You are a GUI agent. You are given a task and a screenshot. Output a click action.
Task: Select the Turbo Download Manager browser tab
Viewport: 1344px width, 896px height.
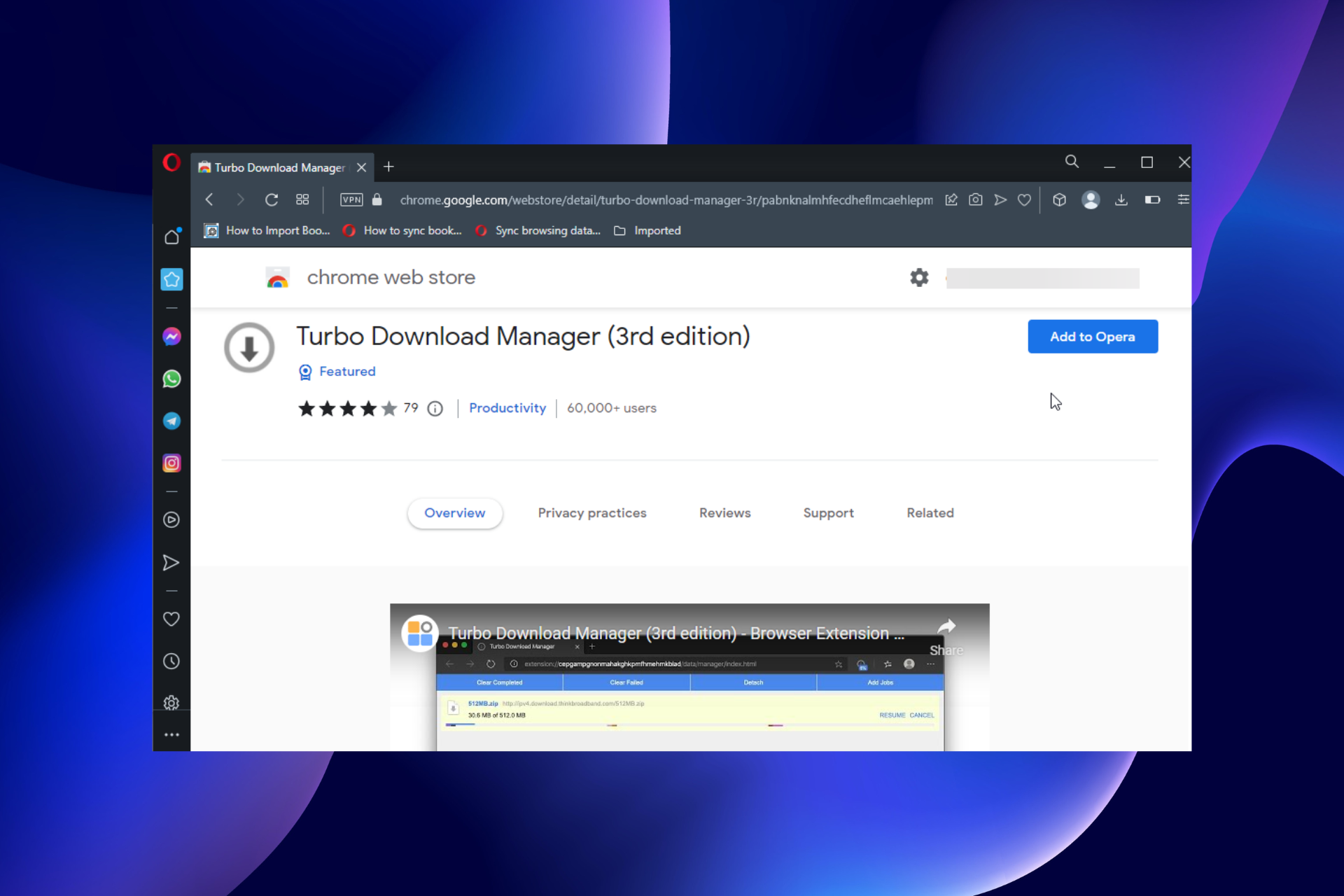coord(282,168)
